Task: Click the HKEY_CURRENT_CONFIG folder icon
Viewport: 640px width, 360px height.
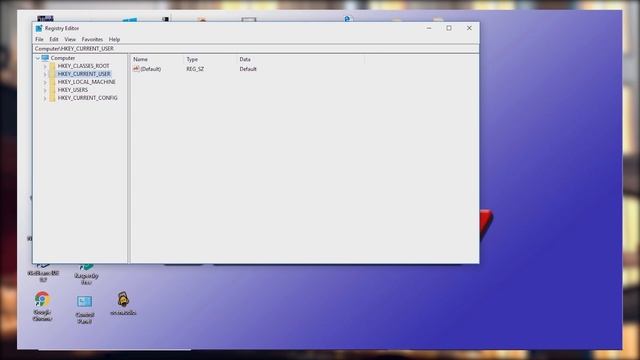Action: coord(52,98)
